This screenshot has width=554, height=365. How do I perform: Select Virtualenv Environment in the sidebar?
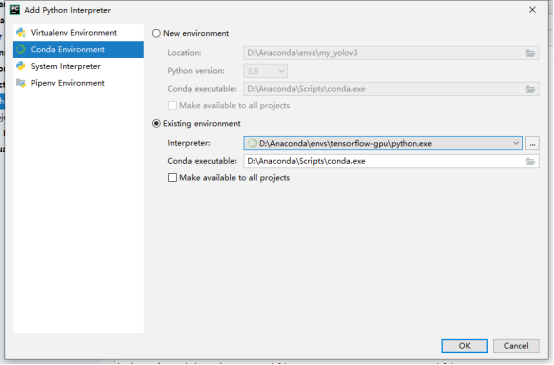pyautogui.click(x=78, y=33)
